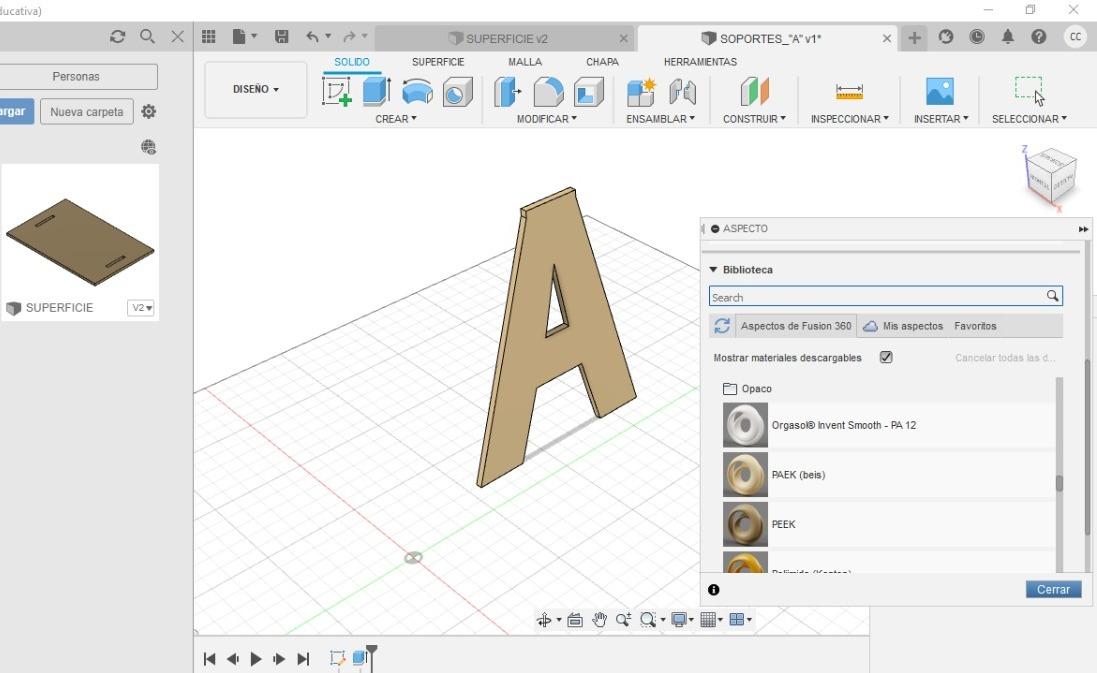Select the Hole tool

pos(458,92)
